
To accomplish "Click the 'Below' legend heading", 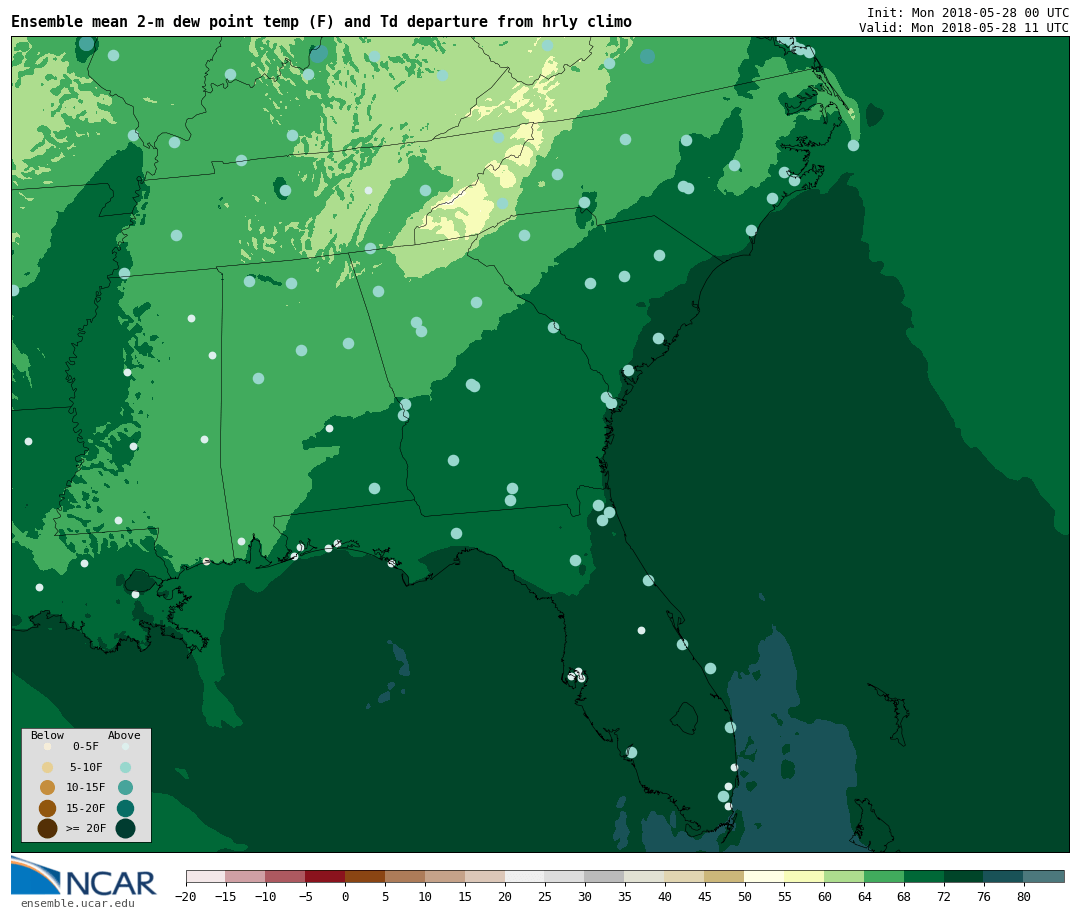I will 48,735.
